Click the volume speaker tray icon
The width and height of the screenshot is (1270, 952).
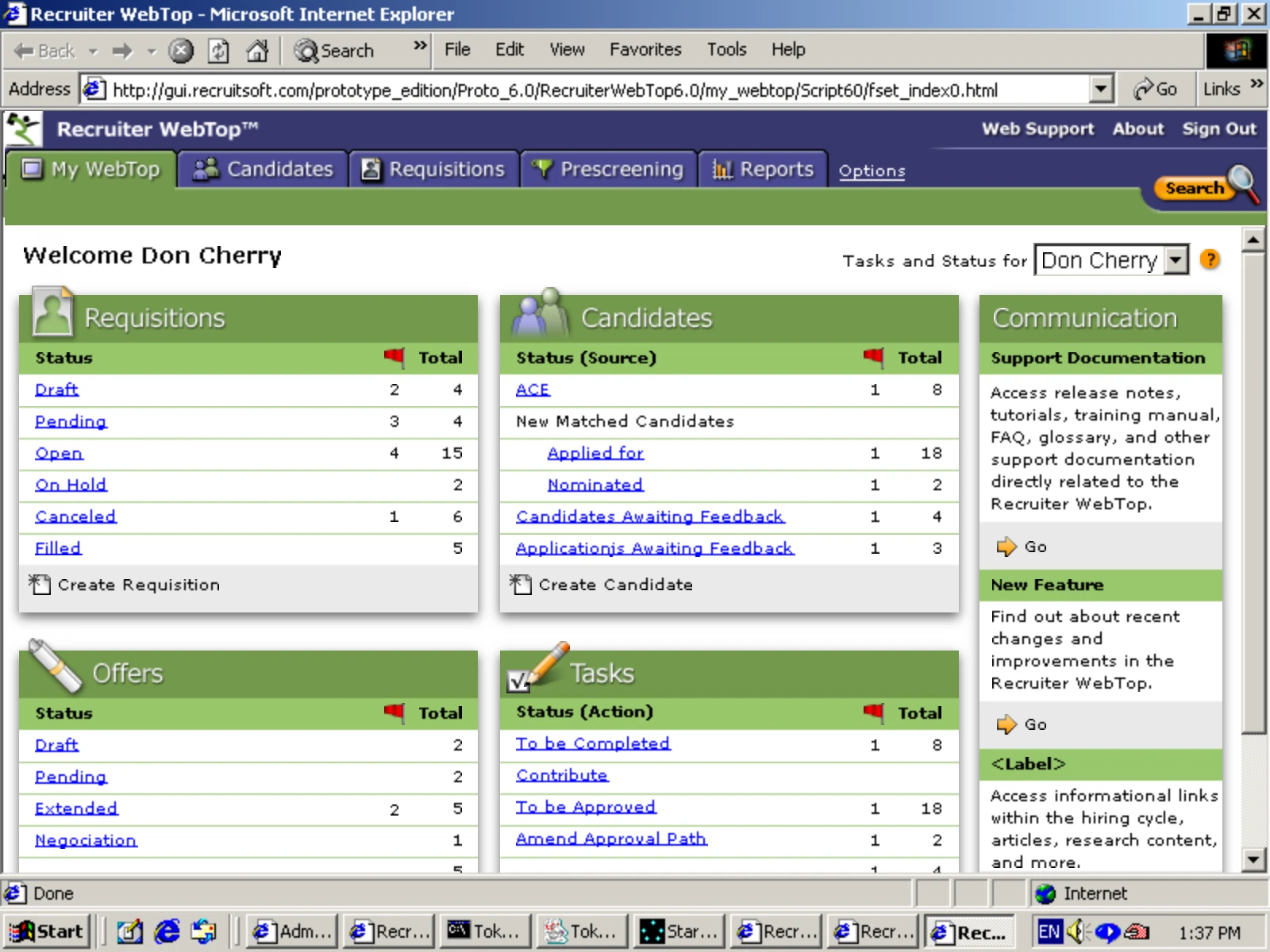click(x=1076, y=931)
